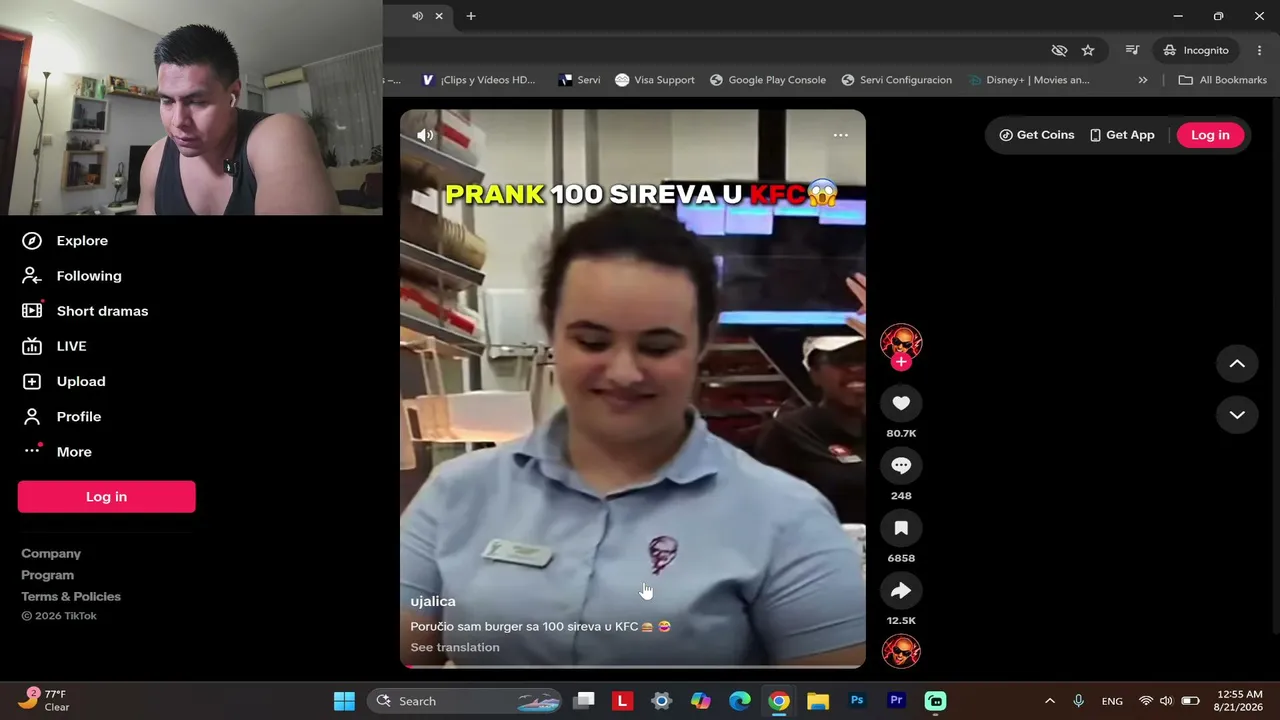The height and width of the screenshot is (720, 1280).
Task: Click the taskbar Search box
Action: coord(466,701)
